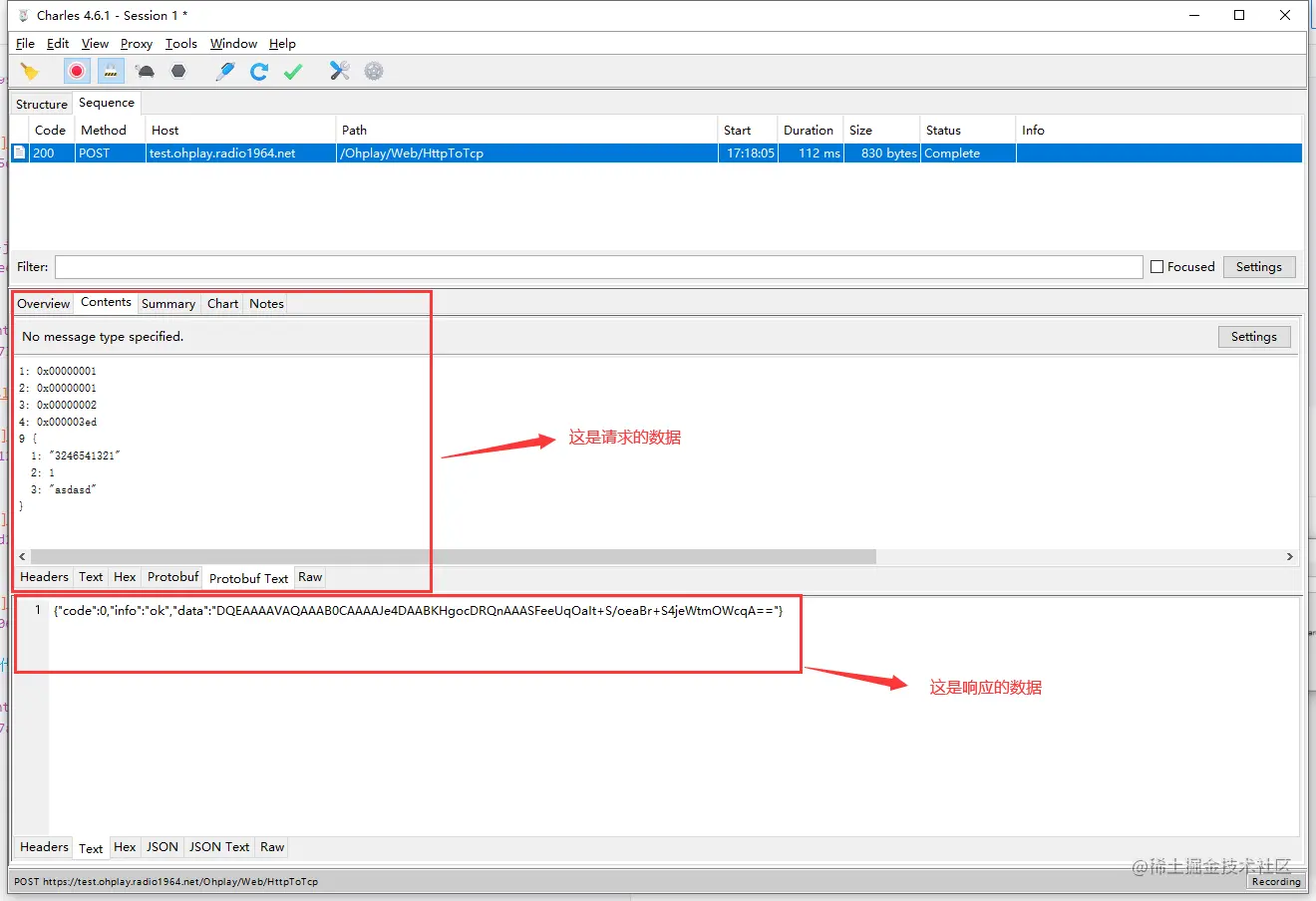Sort by the Size column header
The width and height of the screenshot is (1316, 901).
881,131
